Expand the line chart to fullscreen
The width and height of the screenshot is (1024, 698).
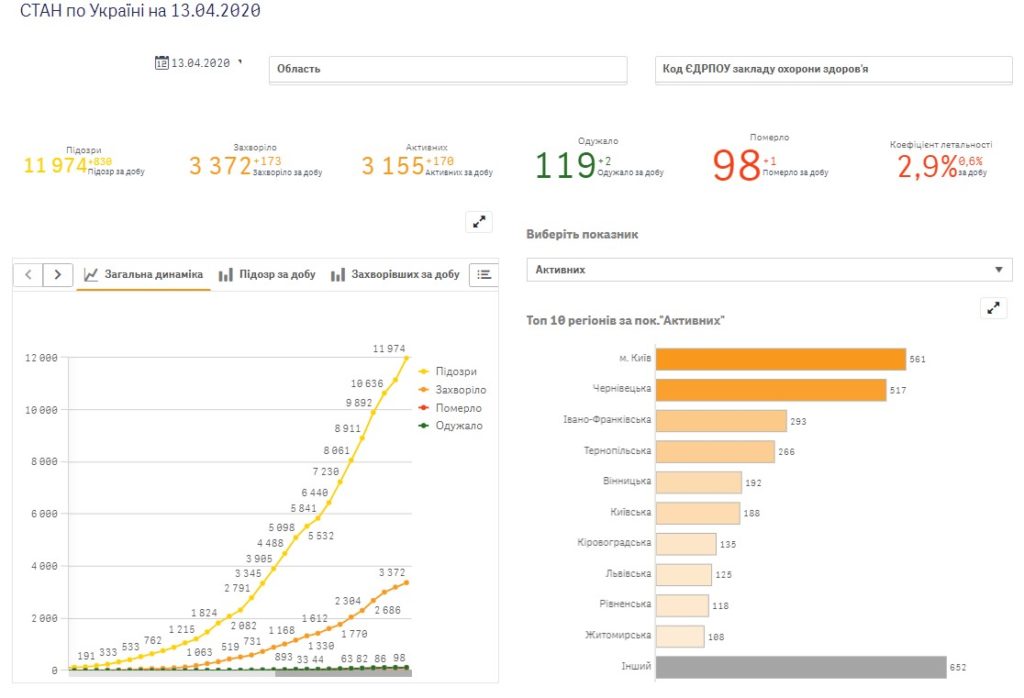(480, 222)
